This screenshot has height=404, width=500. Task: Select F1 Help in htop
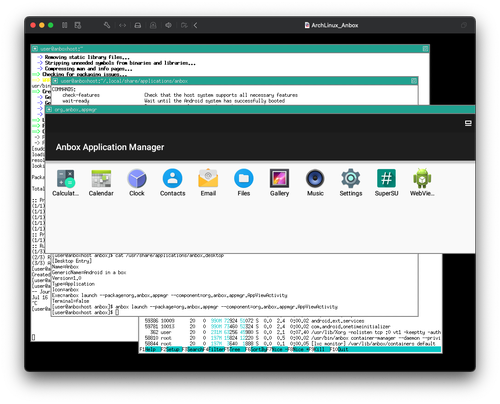[150, 349]
